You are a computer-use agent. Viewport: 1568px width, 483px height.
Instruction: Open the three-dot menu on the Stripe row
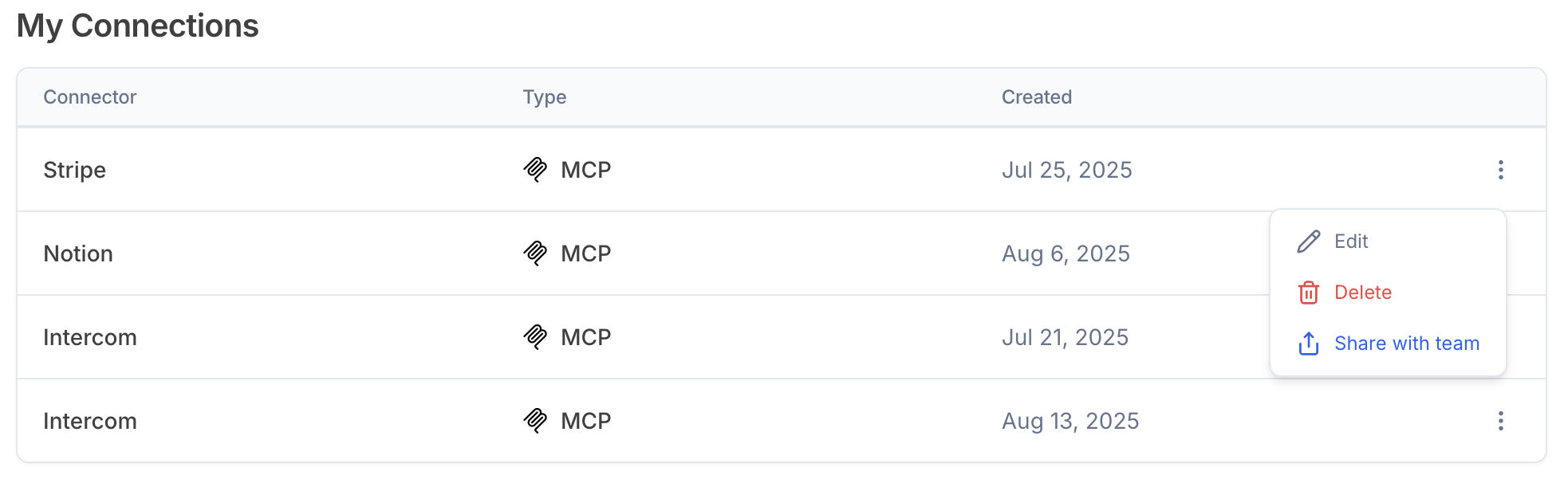click(x=1501, y=170)
